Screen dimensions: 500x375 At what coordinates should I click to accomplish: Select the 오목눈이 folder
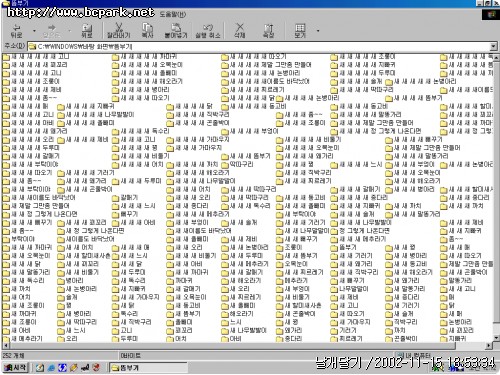(x=292, y=264)
